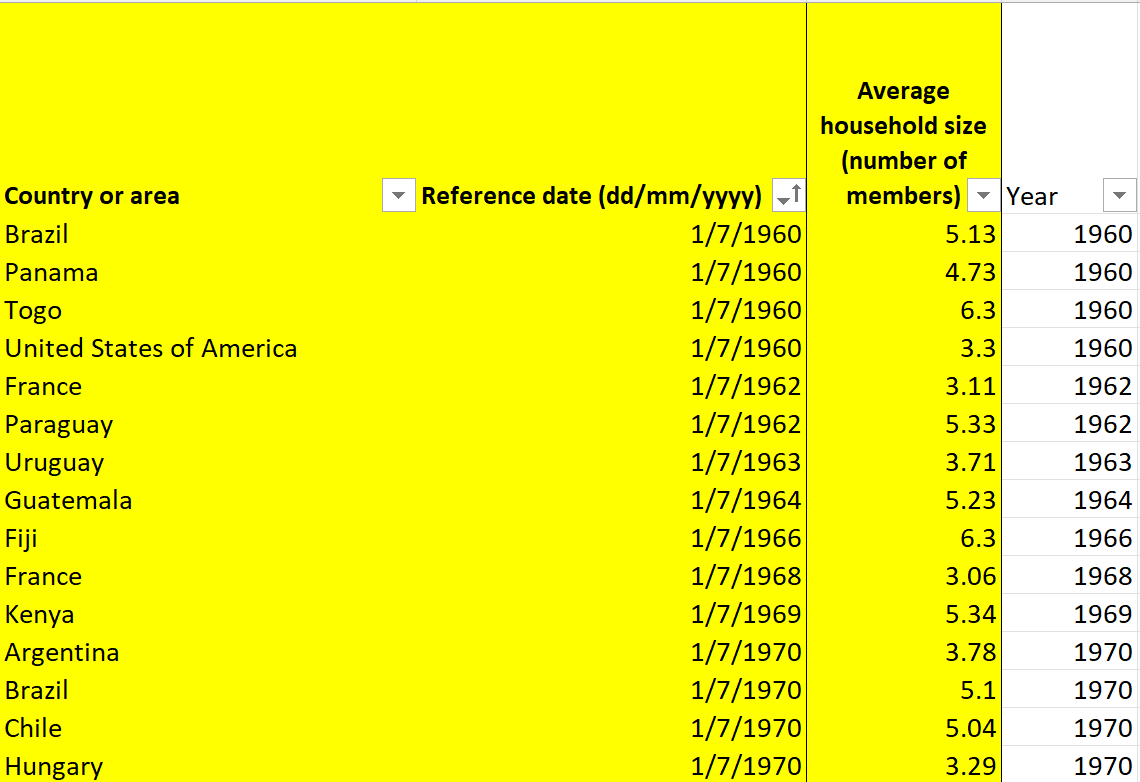Image resolution: width=1140 pixels, height=782 pixels.
Task: Click the household size value 5.34
Action: point(970,615)
